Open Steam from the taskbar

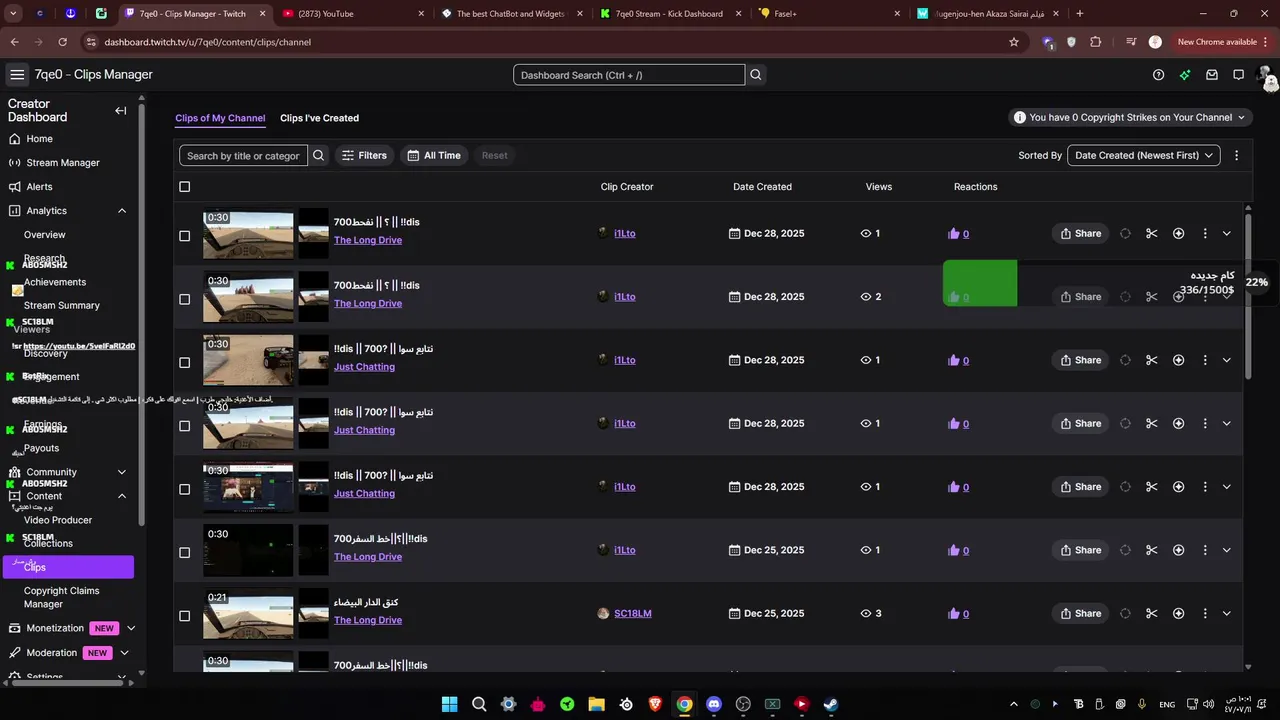(x=831, y=704)
